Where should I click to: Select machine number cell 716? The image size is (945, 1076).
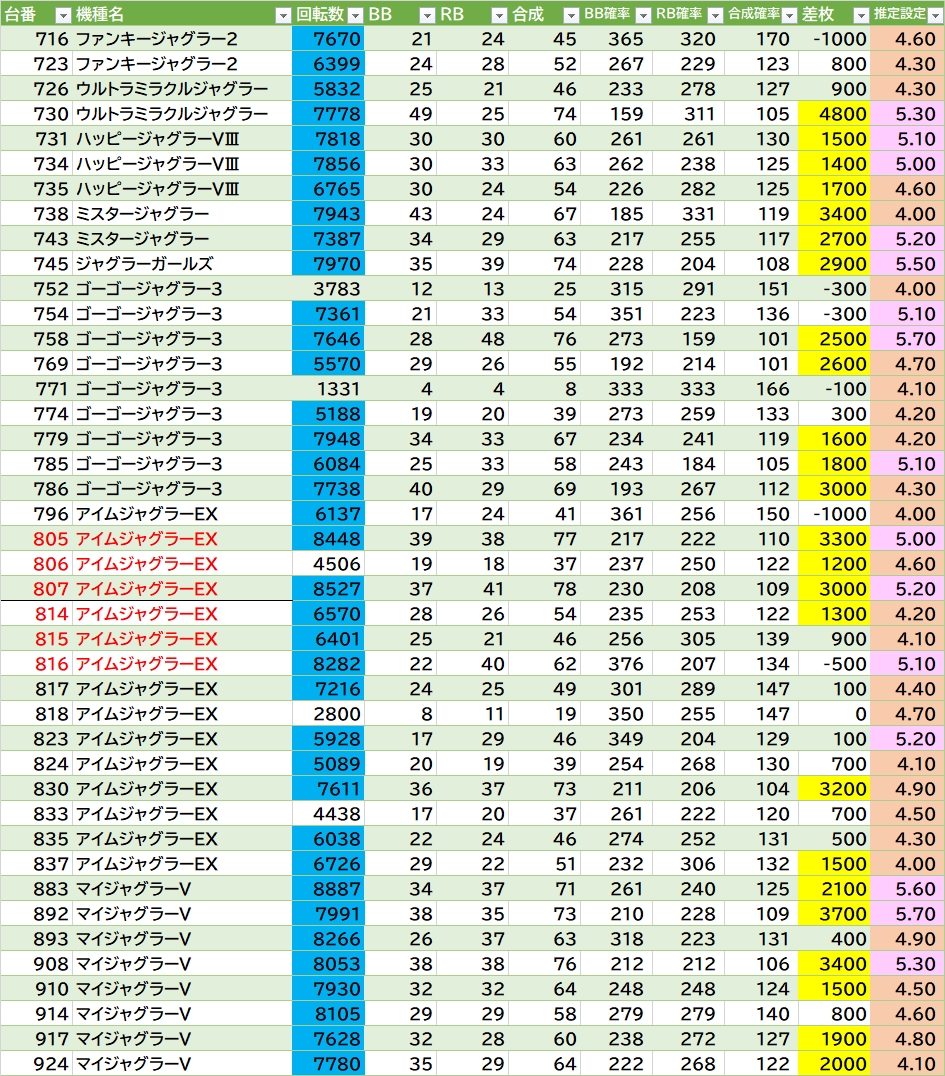[x=36, y=39]
